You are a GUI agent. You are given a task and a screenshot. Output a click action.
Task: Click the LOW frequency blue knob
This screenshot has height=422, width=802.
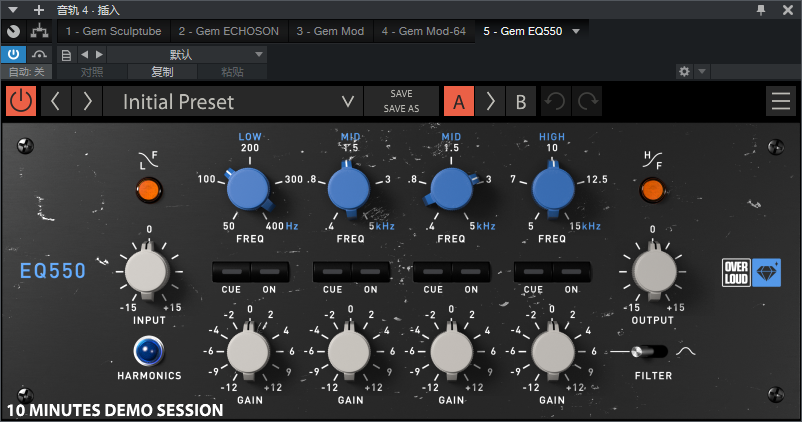click(249, 189)
